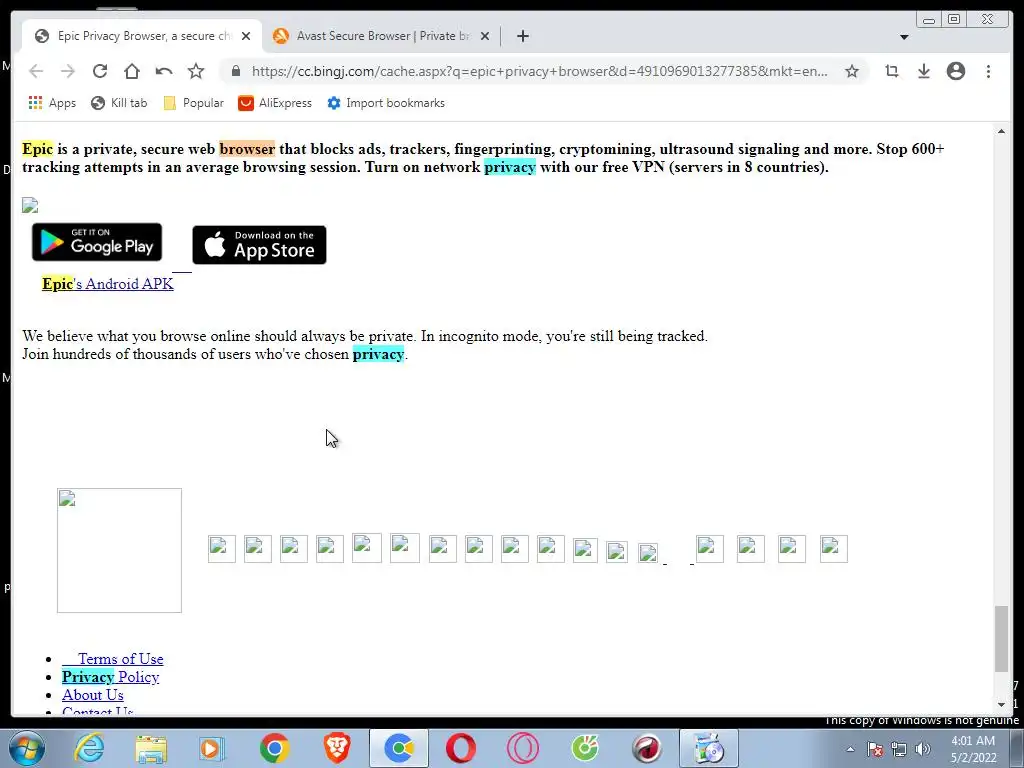Image resolution: width=1024 pixels, height=768 pixels.
Task: Click the installer disc icon in the taskbar
Action: pyautogui.click(x=709, y=748)
